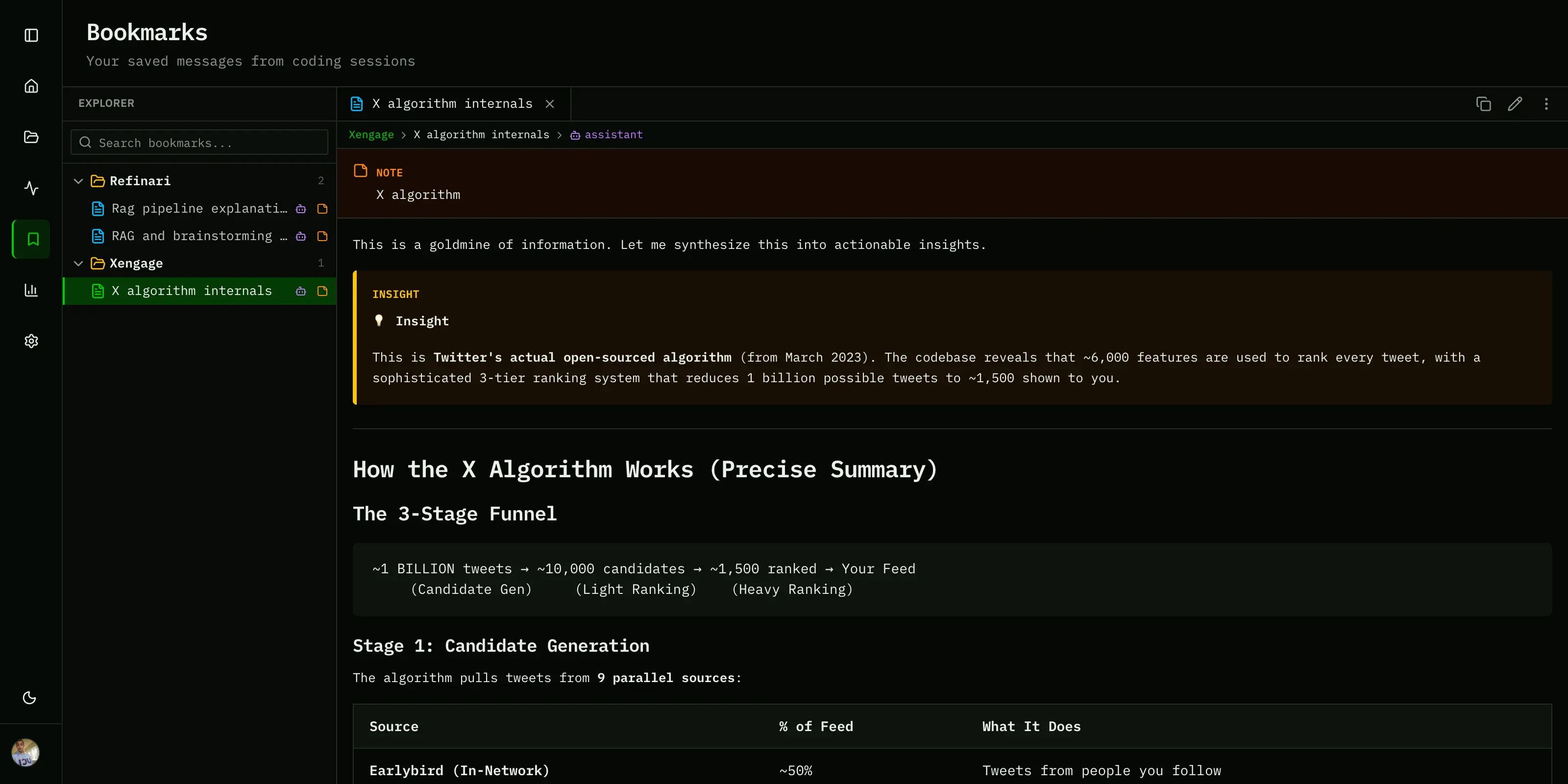Select the Projects folder icon in the sidebar
Image resolution: width=1568 pixels, height=784 pixels.
pyautogui.click(x=30, y=137)
